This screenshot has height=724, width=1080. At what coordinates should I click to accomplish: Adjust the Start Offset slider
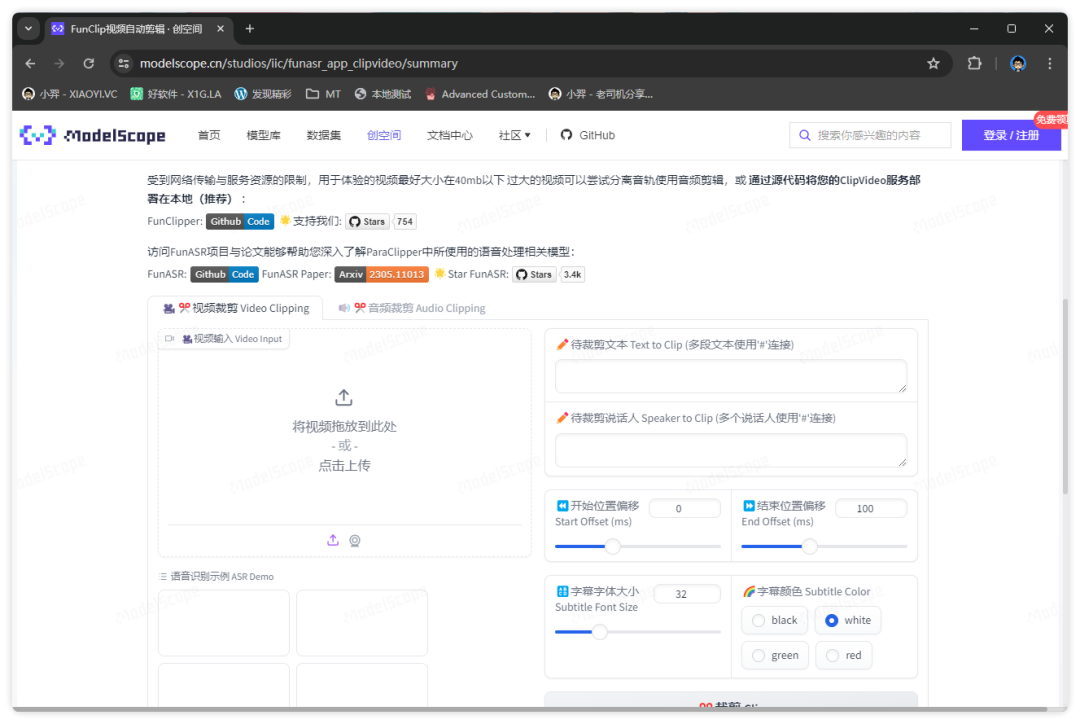tap(612, 546)
